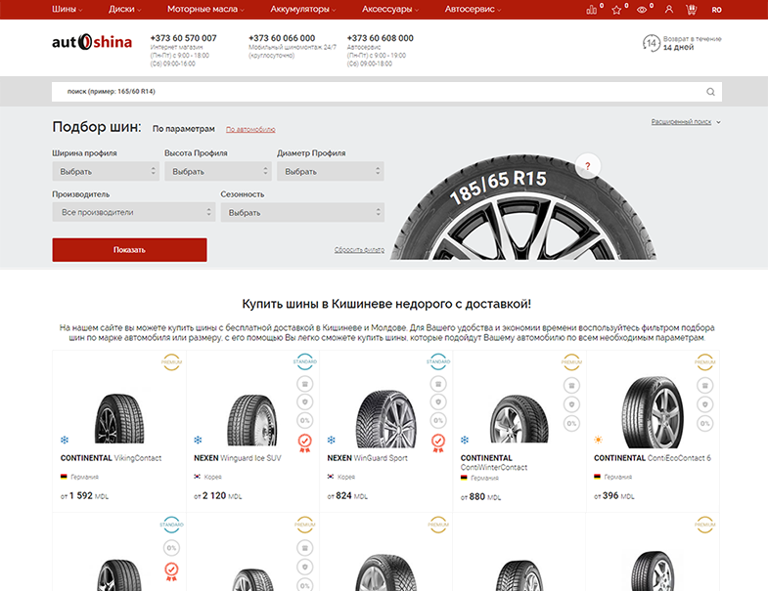768x591 pixels.
Task: Click red award ribbon on Nexen Winguard Ice SUV
Action: point(305,443)
